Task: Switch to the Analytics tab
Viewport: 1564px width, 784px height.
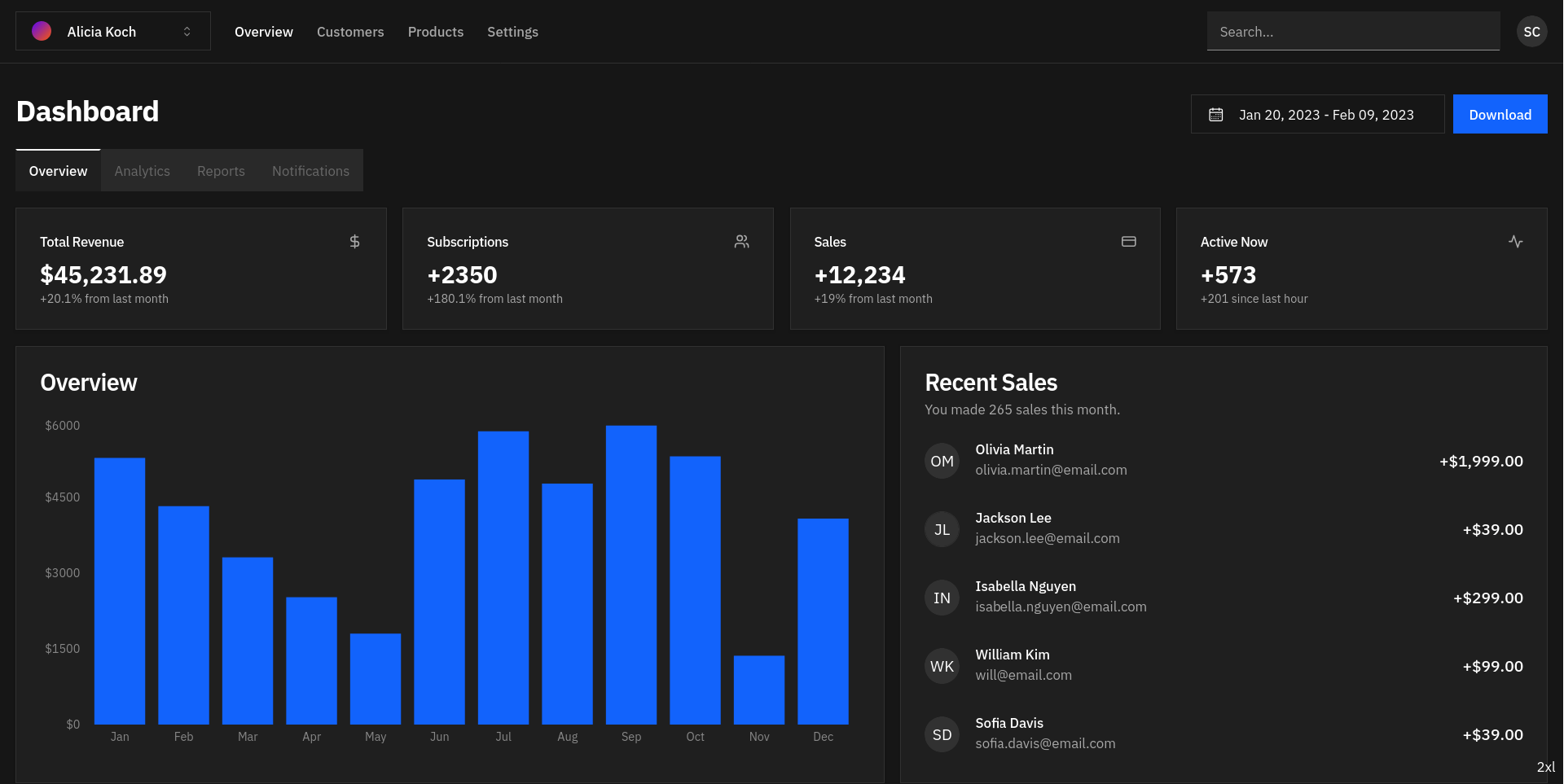Action: pos(143,171)
